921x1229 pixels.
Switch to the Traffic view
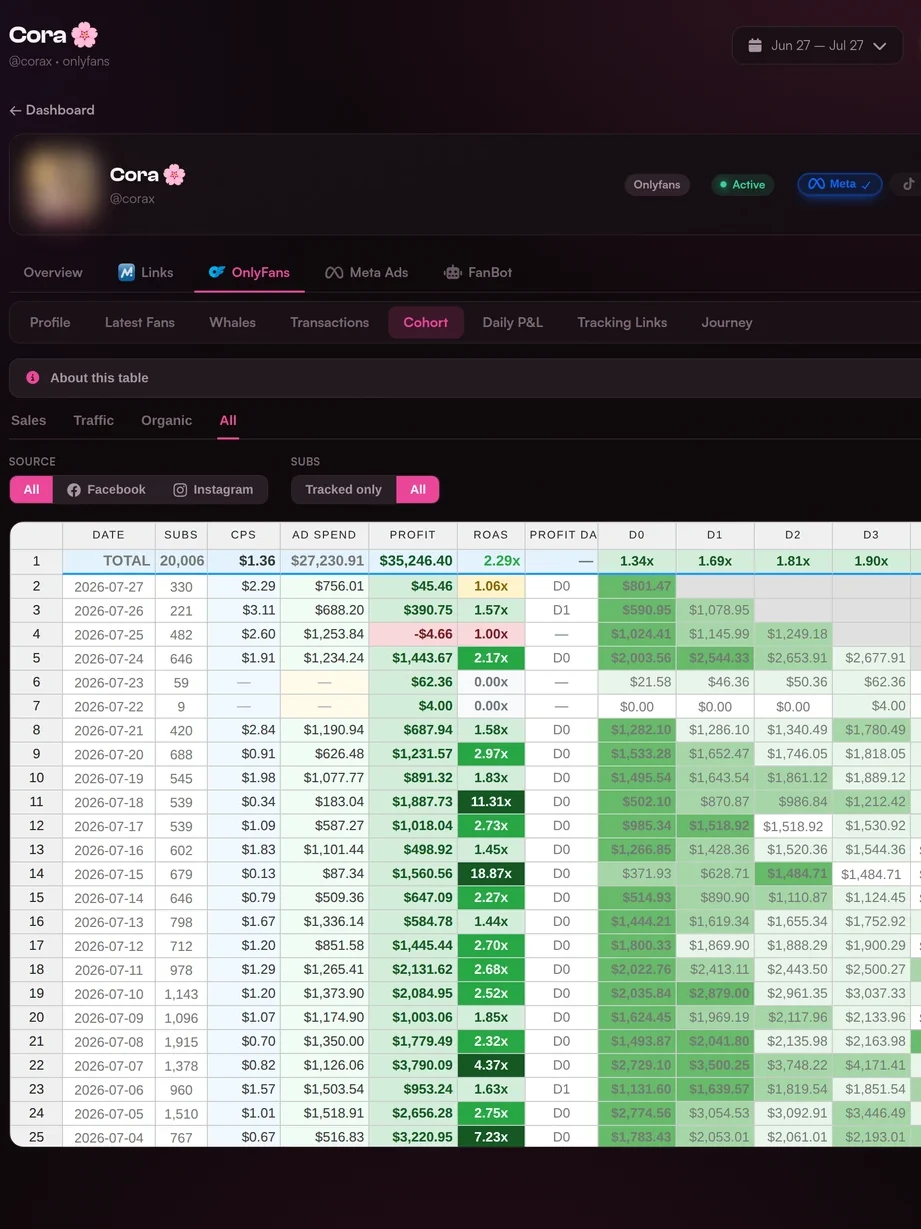coord(94,420)
